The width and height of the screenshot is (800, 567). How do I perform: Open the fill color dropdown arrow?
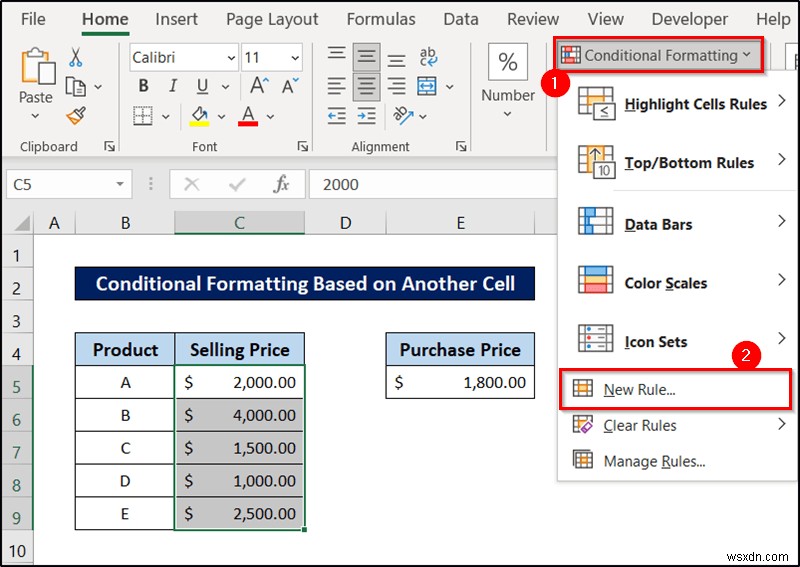(x=221, y=116)
